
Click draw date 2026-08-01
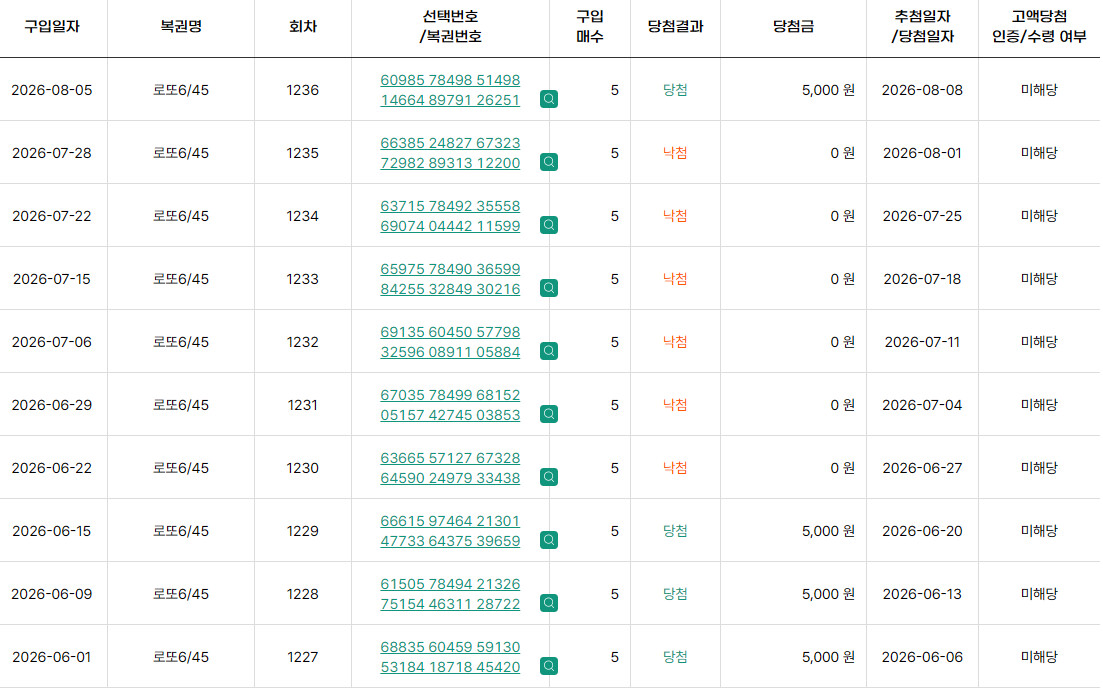(x=922, y=153)
